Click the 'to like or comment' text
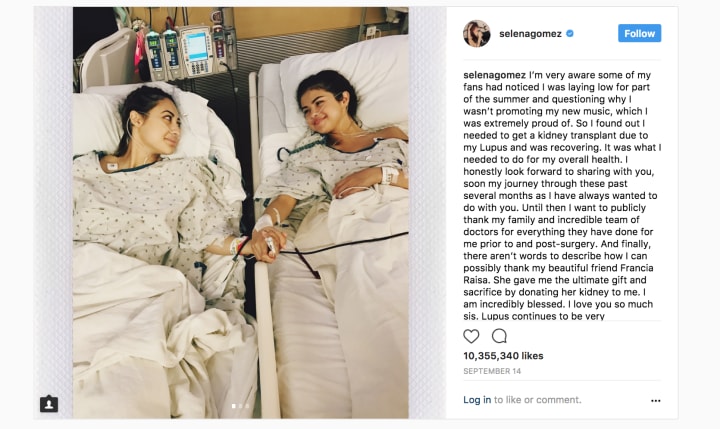 click(538, 400)
